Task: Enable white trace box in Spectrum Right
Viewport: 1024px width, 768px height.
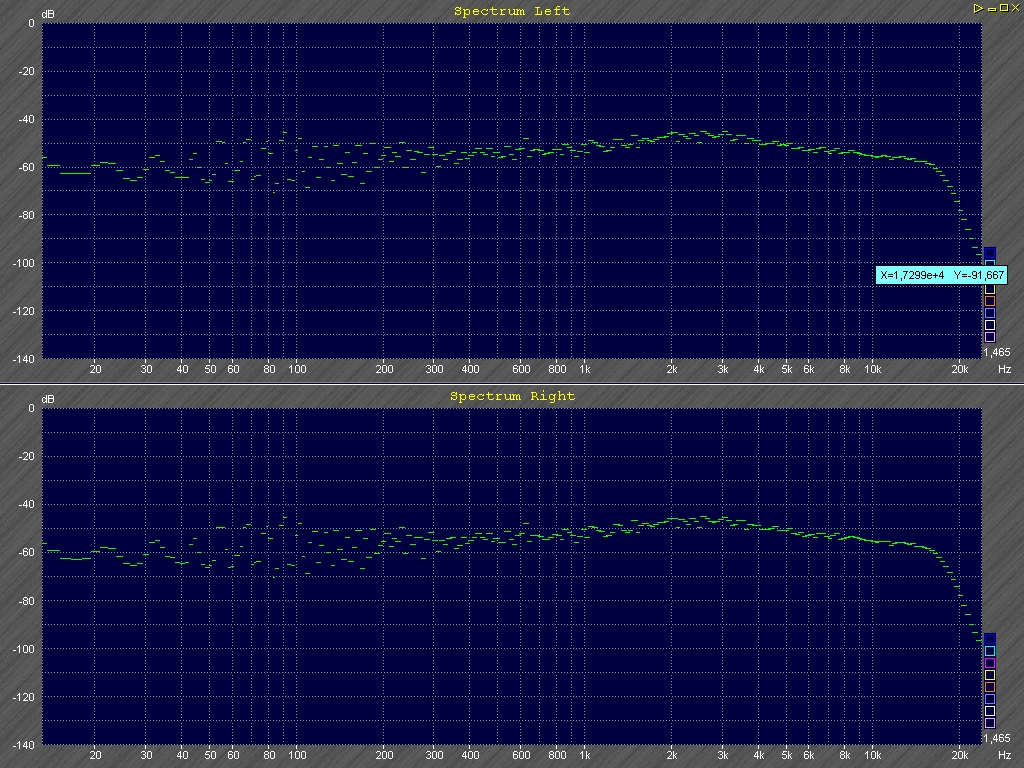Action: point(990,710)
